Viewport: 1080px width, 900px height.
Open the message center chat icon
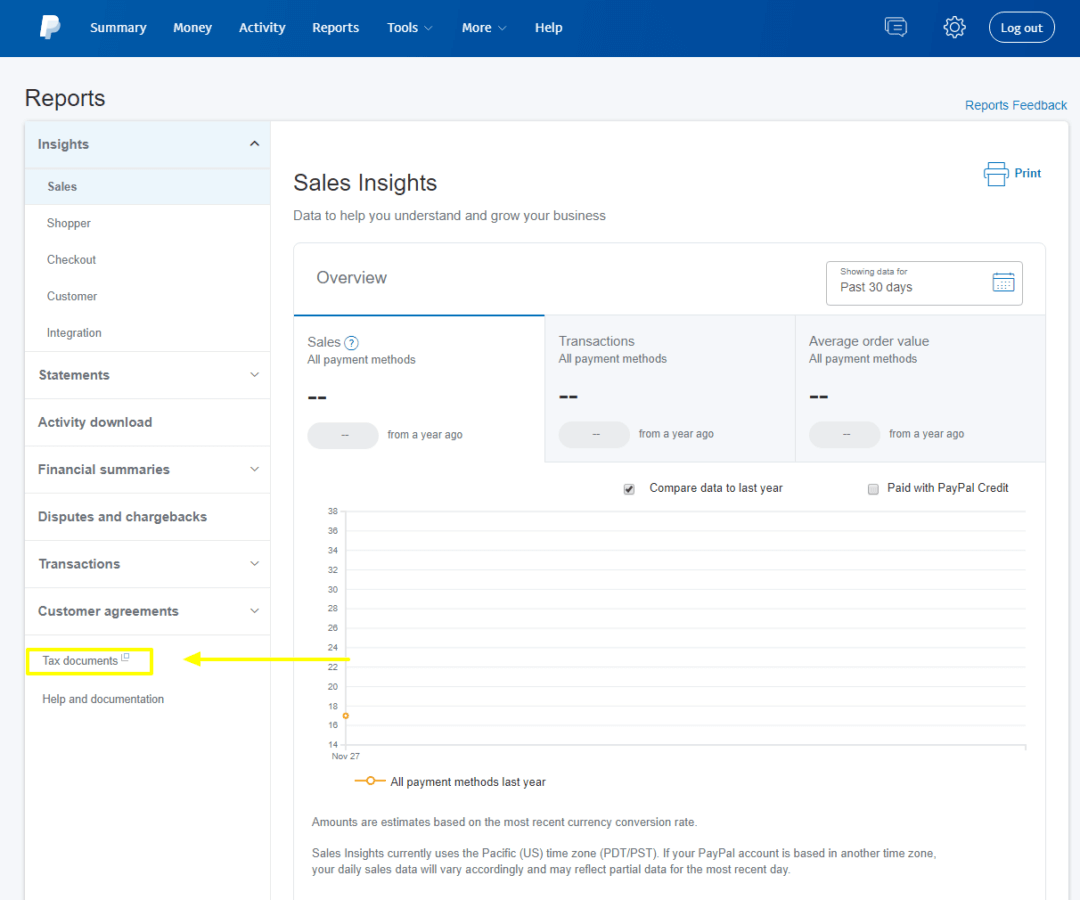(895, 28)
